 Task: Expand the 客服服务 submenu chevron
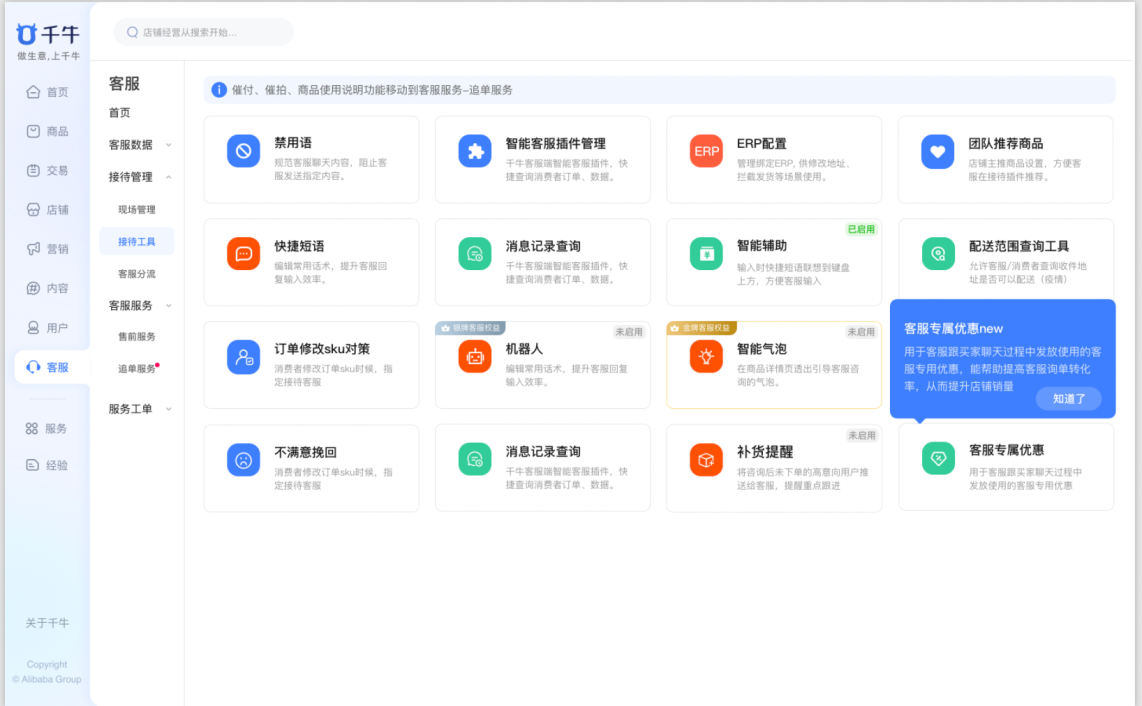(169, 306)
